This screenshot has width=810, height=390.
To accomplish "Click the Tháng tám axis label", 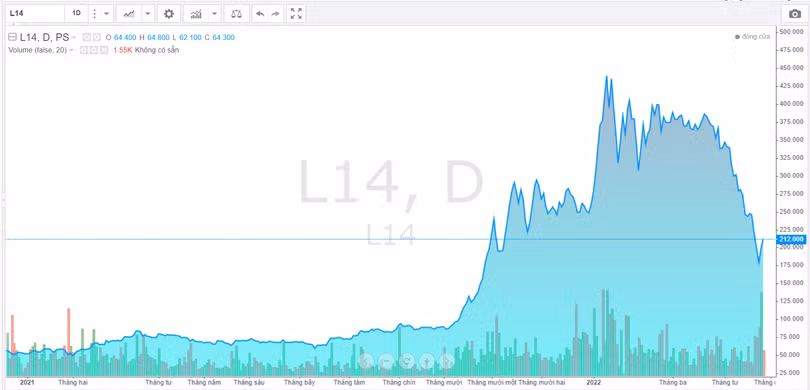I will point(349,382).
